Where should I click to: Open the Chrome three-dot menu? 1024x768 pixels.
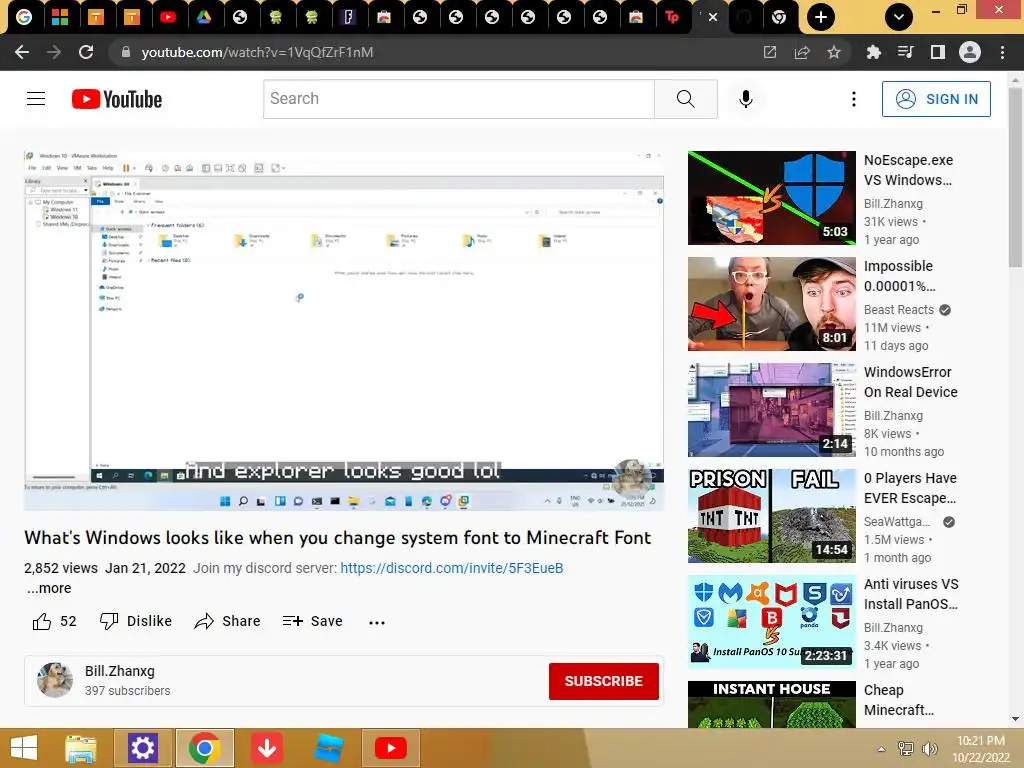tap(1002, 52)
